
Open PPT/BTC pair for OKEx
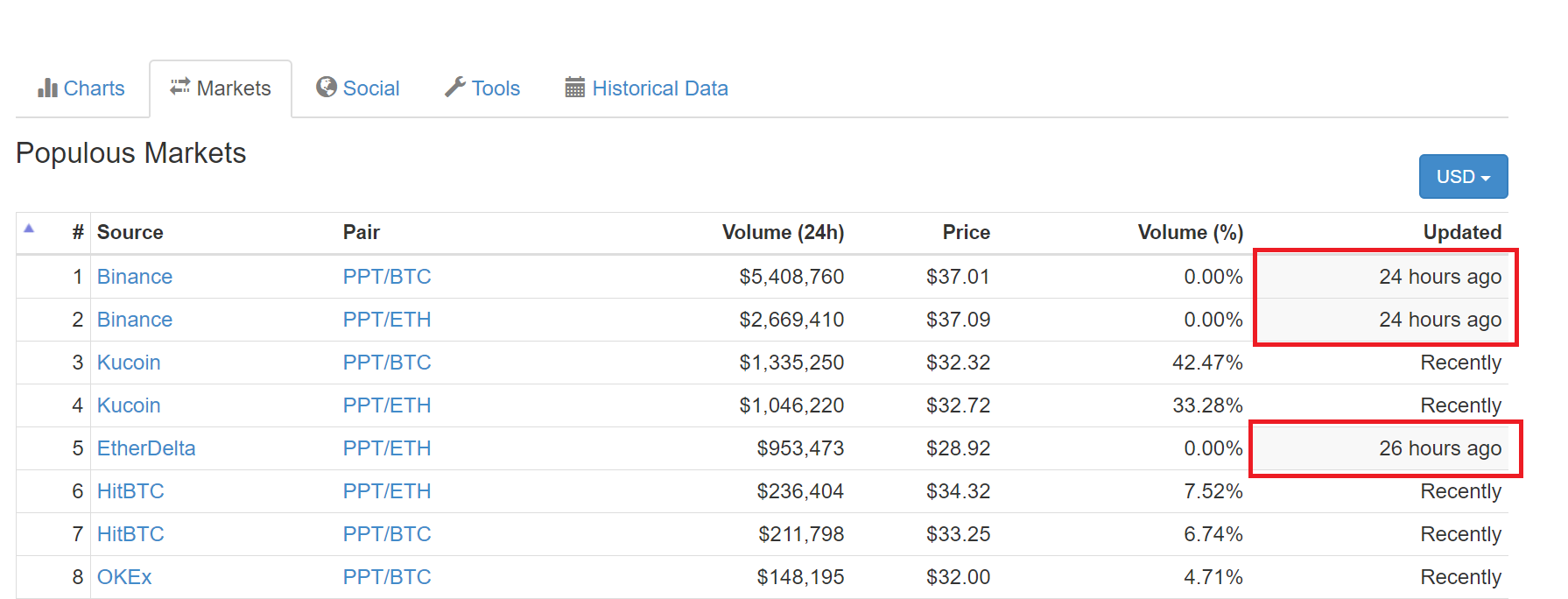[387, 577]
